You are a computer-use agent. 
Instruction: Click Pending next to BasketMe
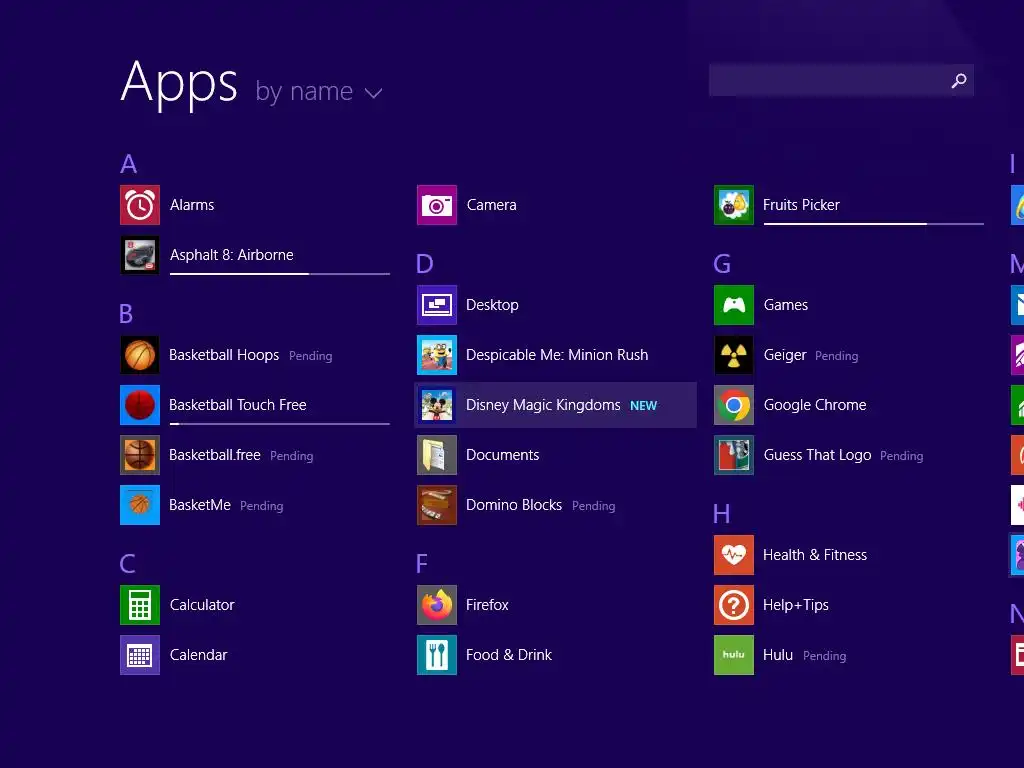(x=262, y=506)
